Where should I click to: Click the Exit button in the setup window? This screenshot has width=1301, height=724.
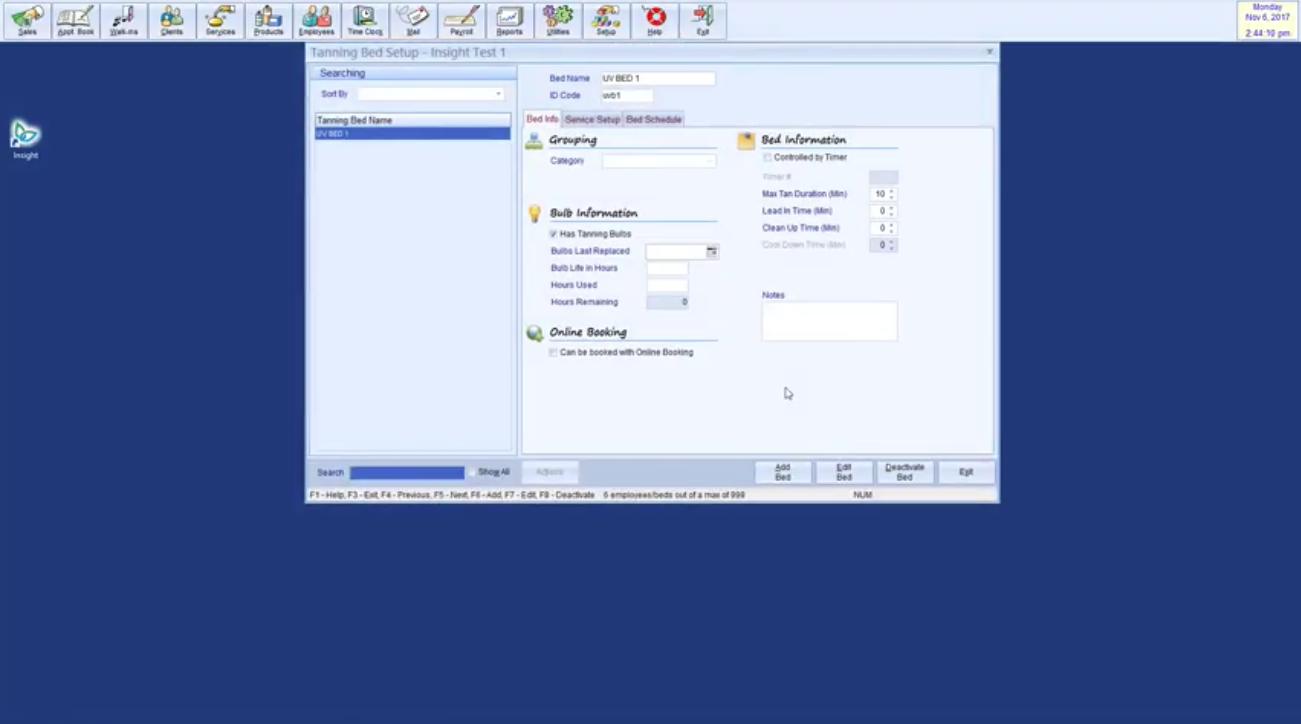(966, 473)
